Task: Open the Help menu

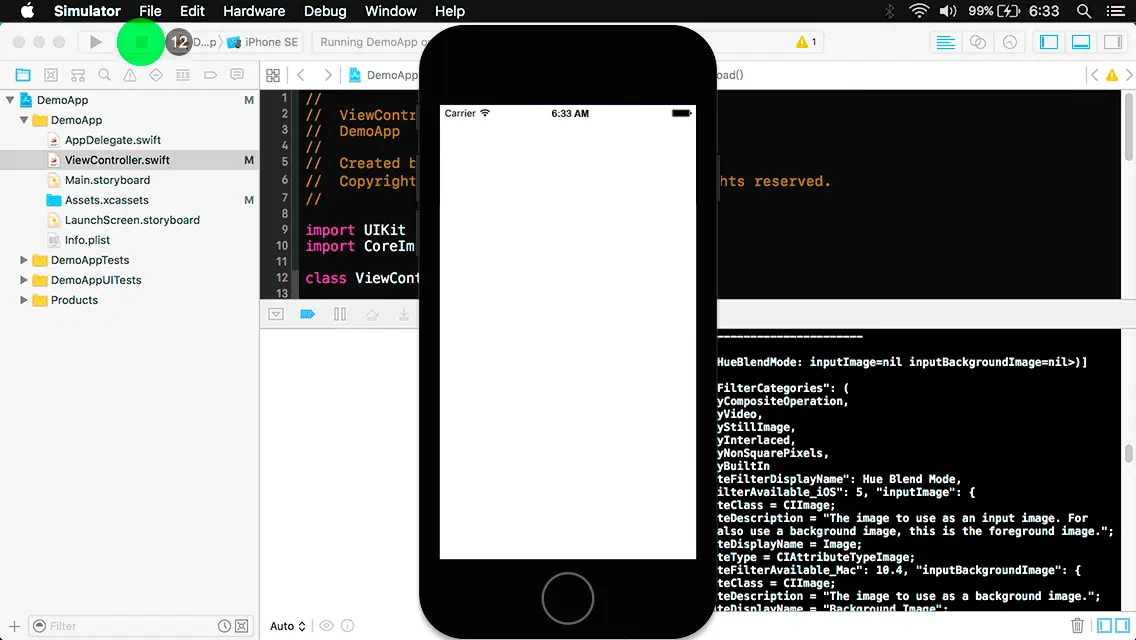Action: [449, 11]
